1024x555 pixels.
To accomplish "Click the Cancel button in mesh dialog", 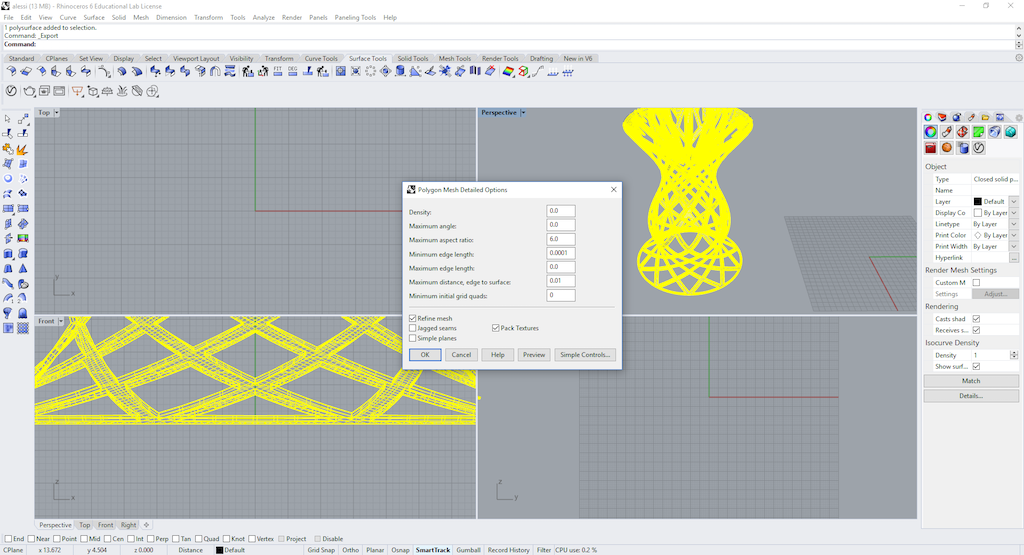I will pos(461,355).
